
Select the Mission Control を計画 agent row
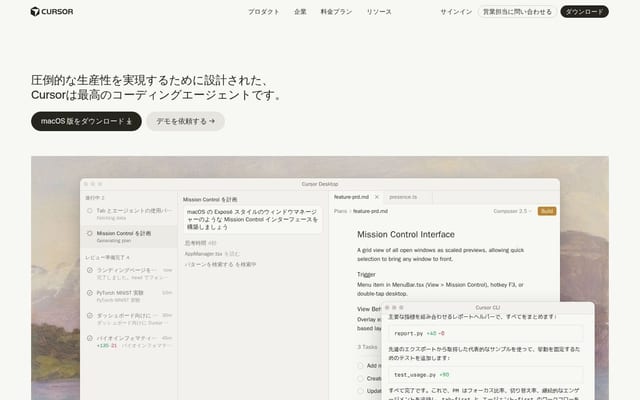[x=129, y=237]
